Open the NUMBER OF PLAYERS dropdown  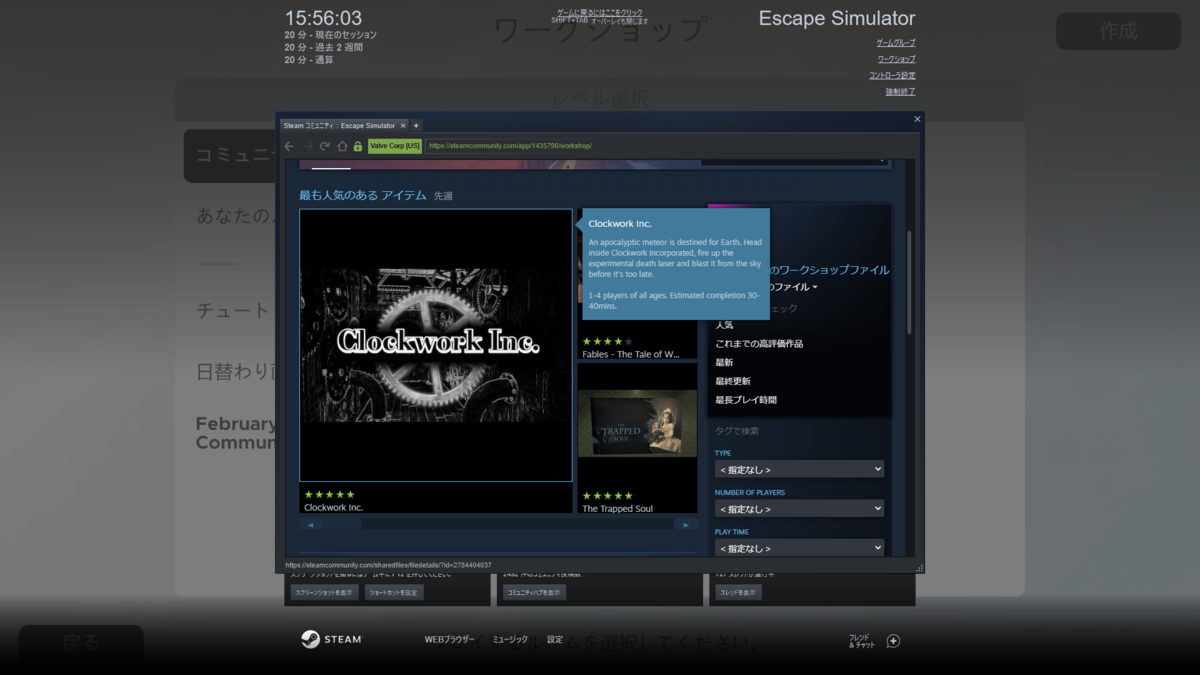pyautogui.click(x=799, y=509)
